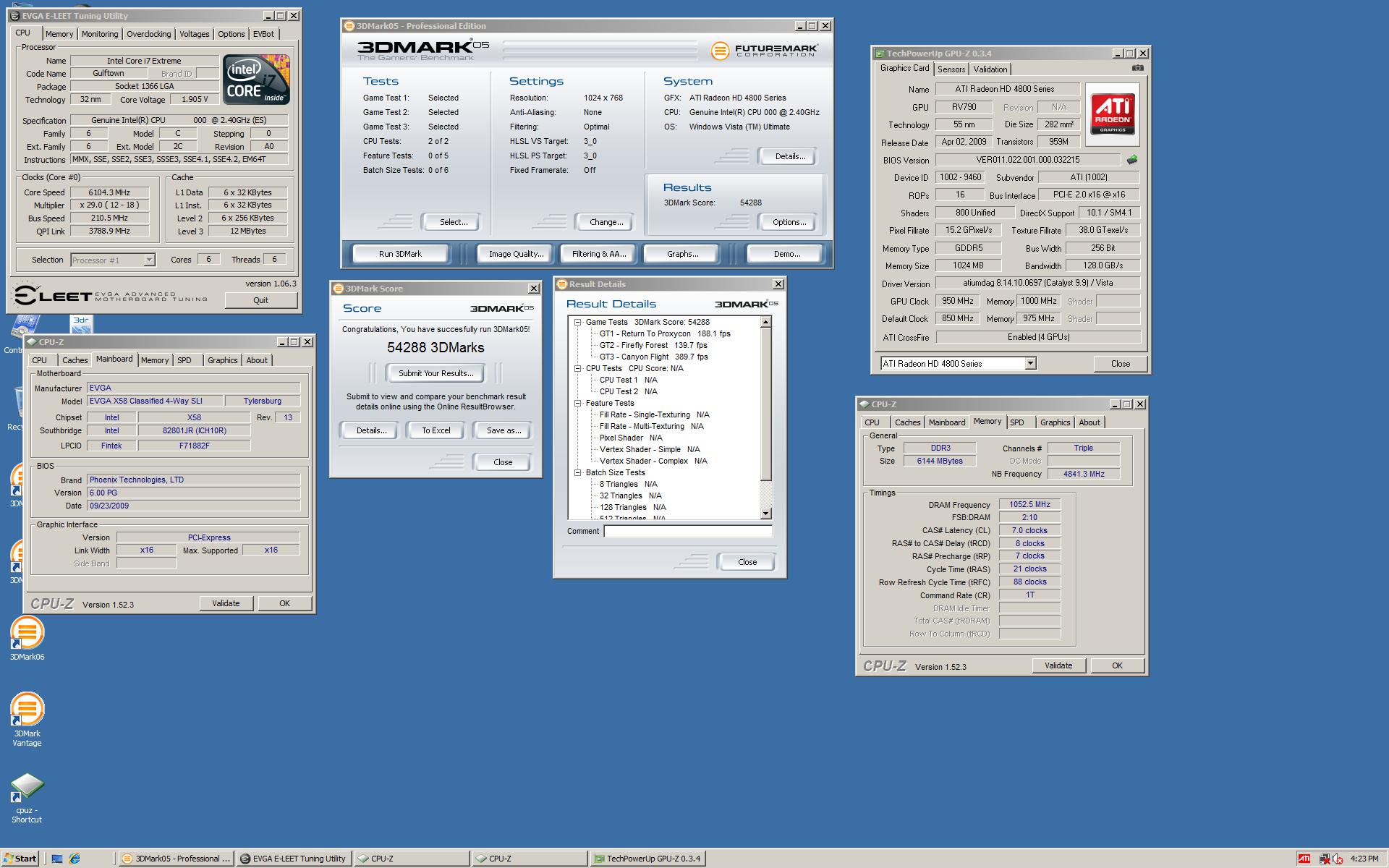This screenshot has width=1389, height=868.
Task: Open the Caches tab in Memory CPU-Z
Action: [907, 422]
